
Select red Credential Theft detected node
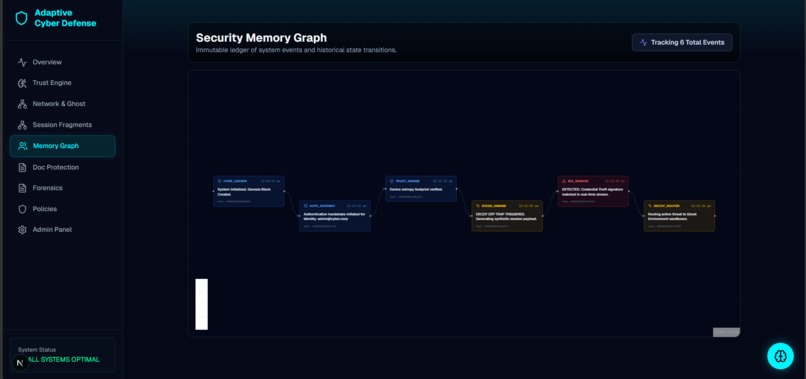click(x=593, y=191)
